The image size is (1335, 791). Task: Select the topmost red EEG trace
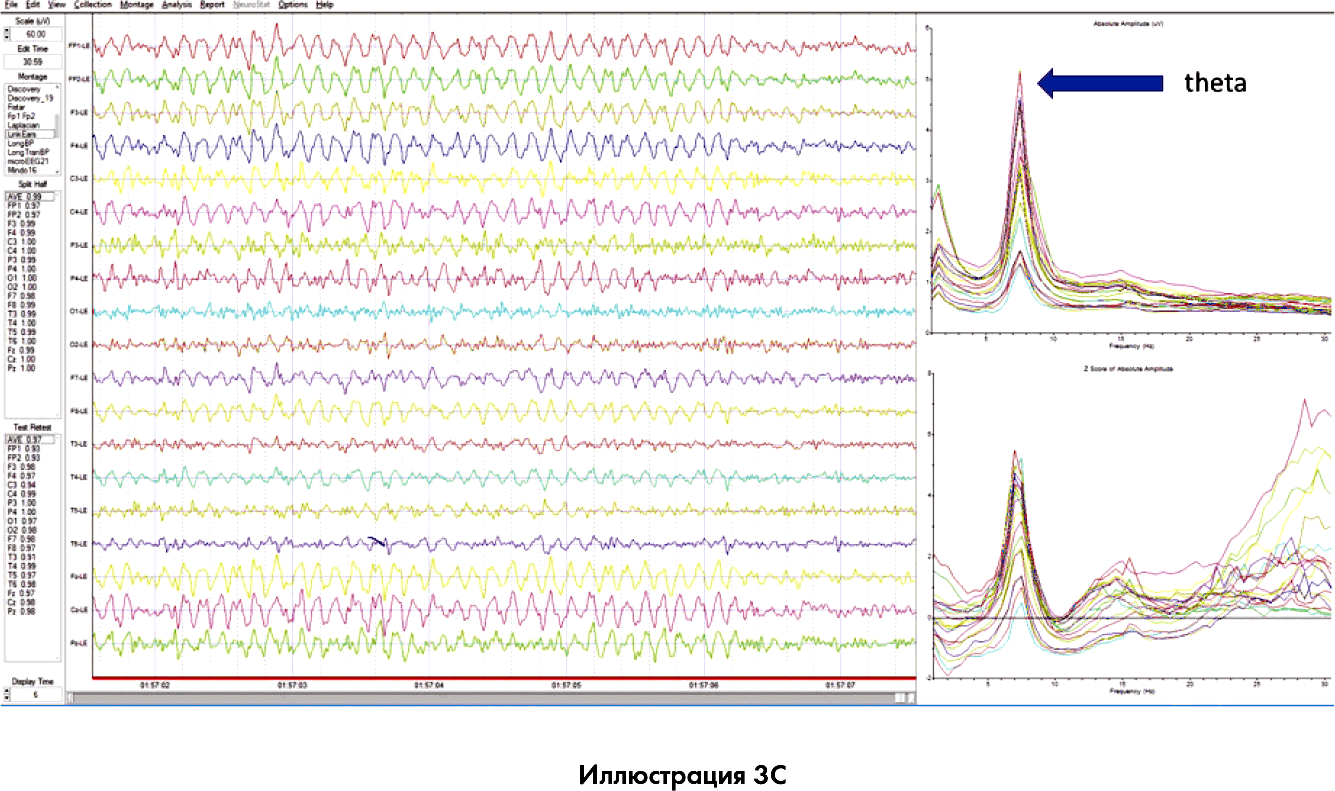point(500,46)
